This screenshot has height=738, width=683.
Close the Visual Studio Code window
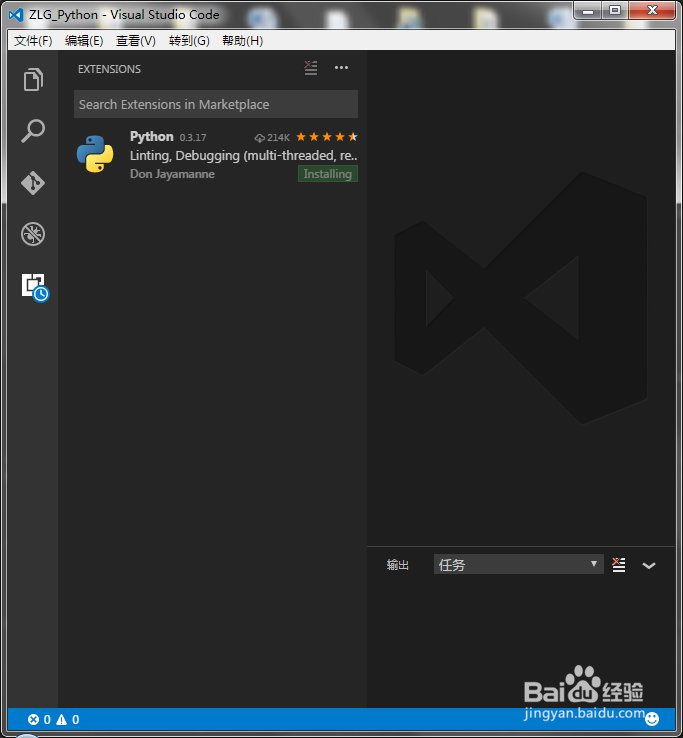coord(652,10)
